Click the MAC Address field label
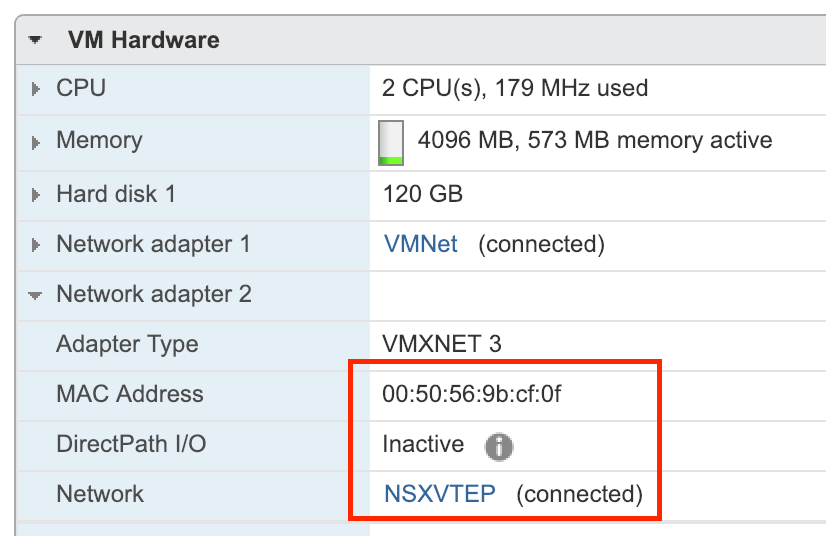The width and height of the screenshot is (826, 536). click(130, 394)
